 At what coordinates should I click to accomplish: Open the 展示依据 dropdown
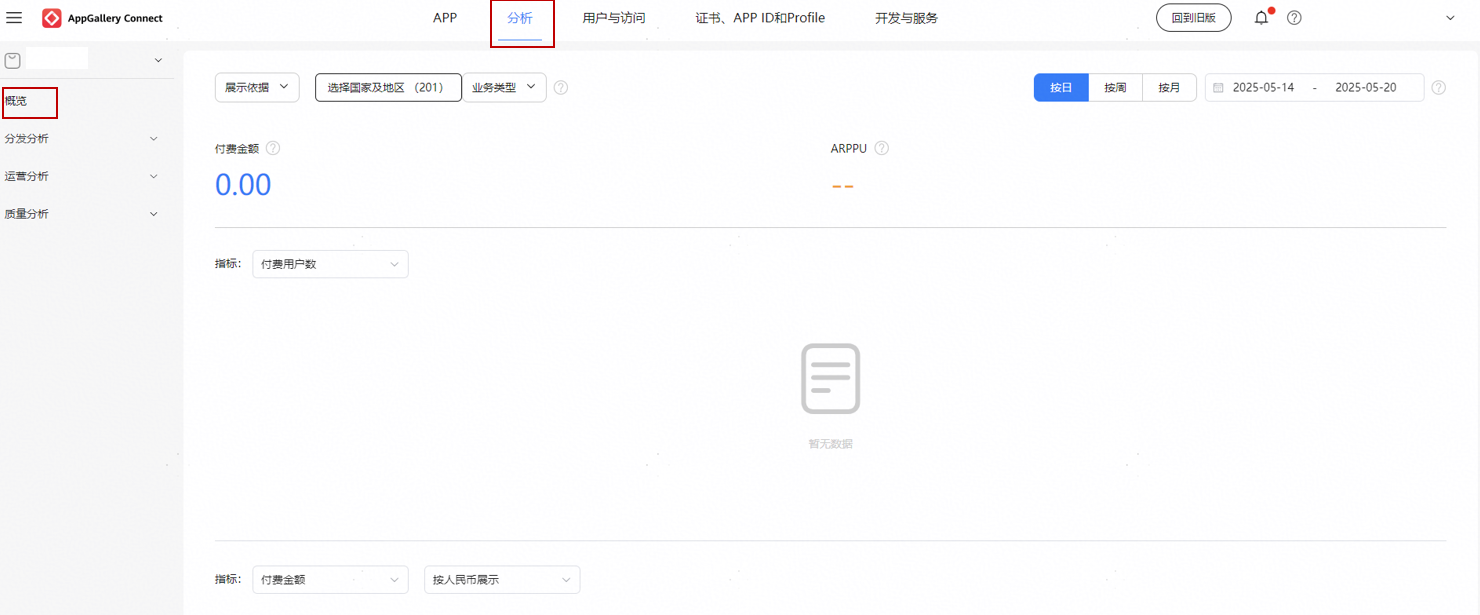tap(257, 88)
